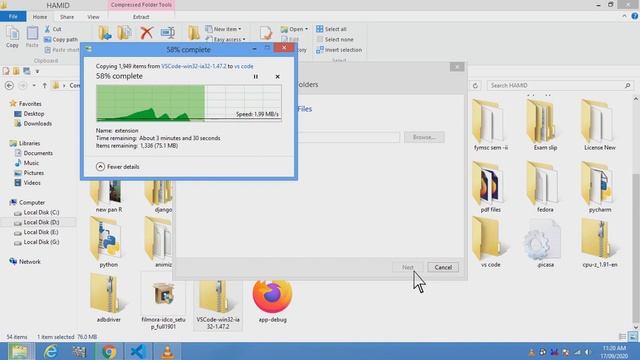Click the vs code destination link

pos(244,66)
